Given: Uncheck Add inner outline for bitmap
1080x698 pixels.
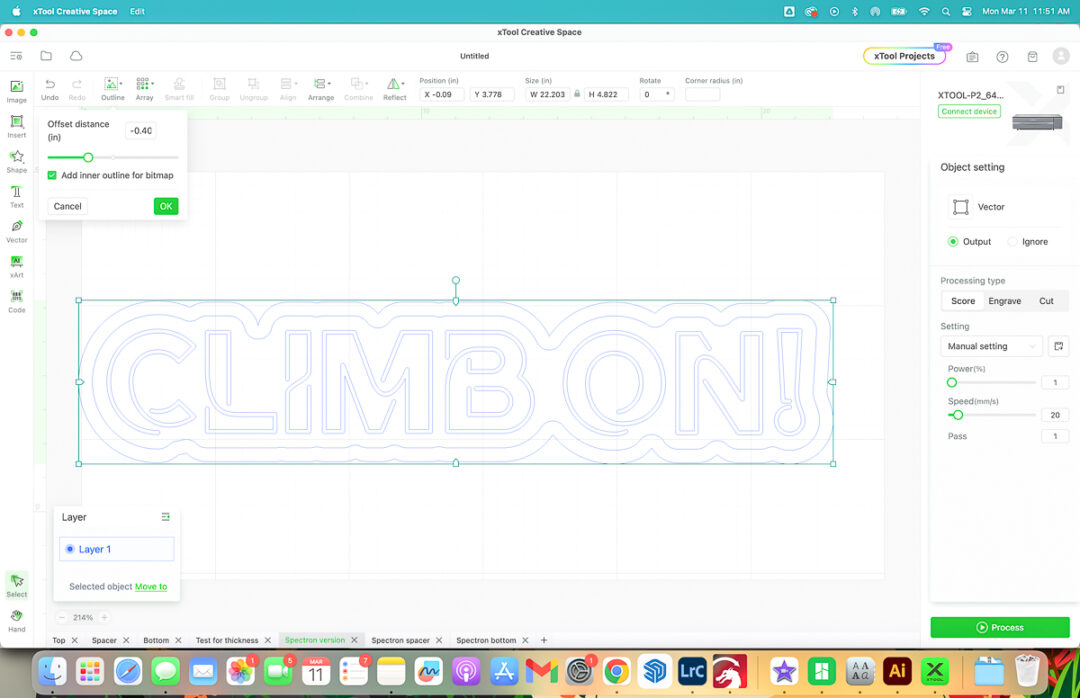Looking at the screenshot, I should [x=52, y=175].
